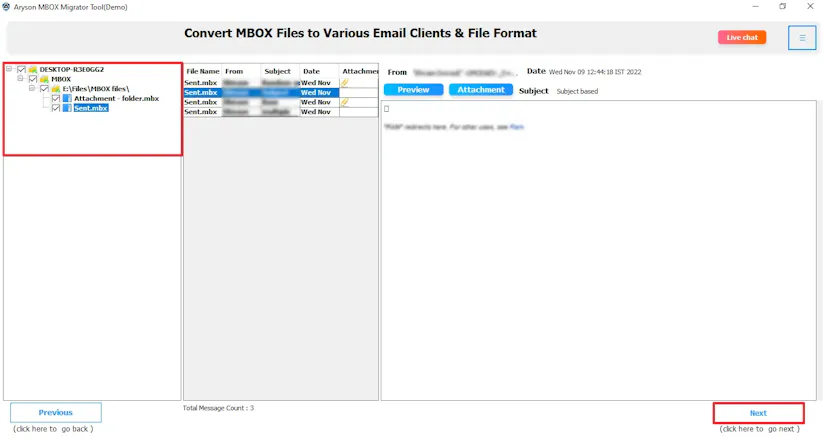Collapse the E:\Files\MBOX files node
Screen dimensions: 826x440
[32, 88]
